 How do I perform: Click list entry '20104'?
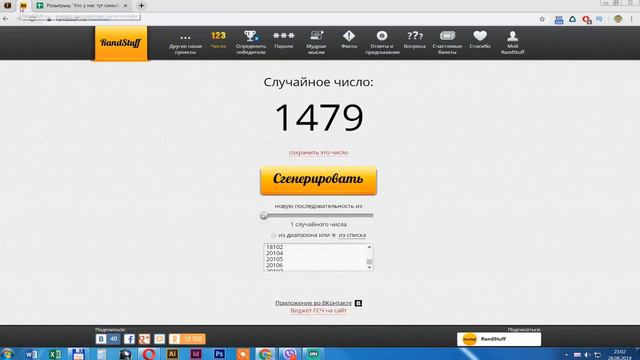click(275, 253)
